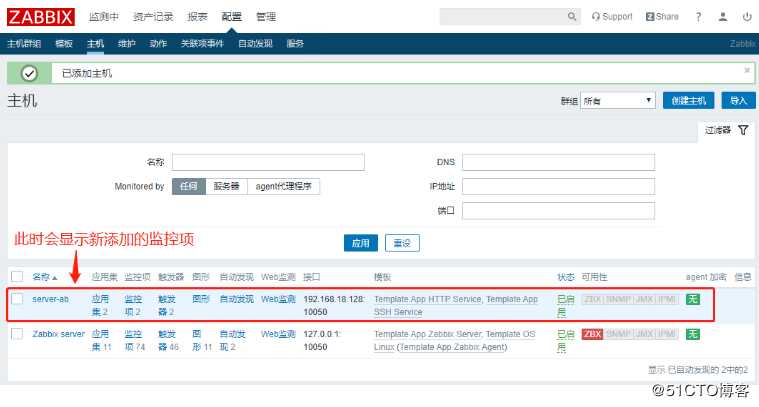759x407 pixels.
Task: Switch to the 动作 submenu tab
Action: pyautogui.click(x=158, y=44)
